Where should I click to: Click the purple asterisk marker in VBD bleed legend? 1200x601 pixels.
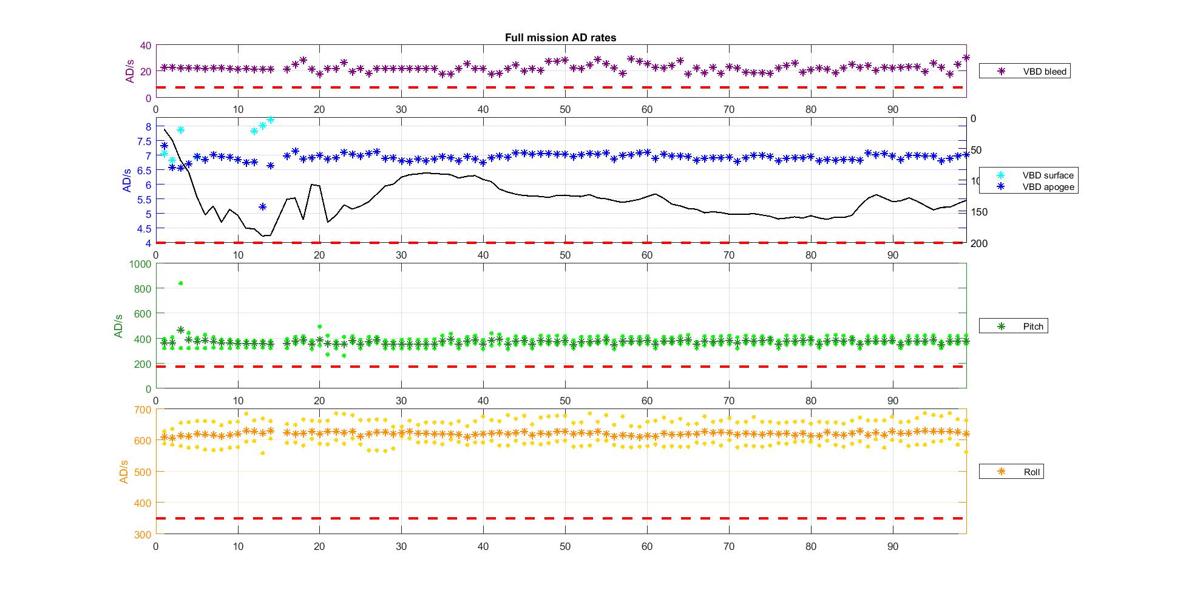[x=1000, y=72]
